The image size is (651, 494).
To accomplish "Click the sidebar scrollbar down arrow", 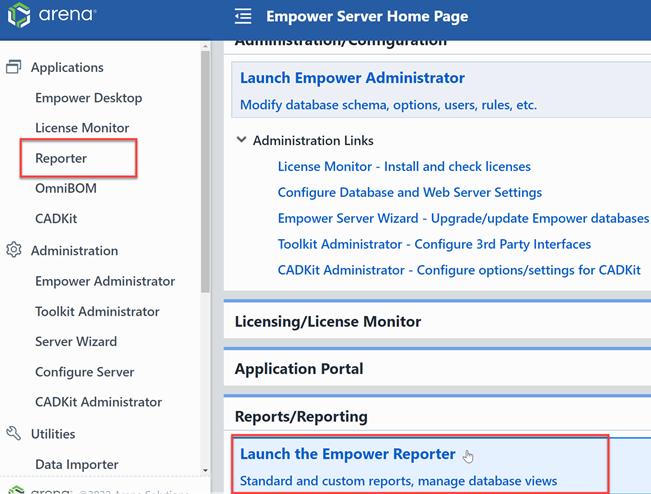I will pos(205,470).
